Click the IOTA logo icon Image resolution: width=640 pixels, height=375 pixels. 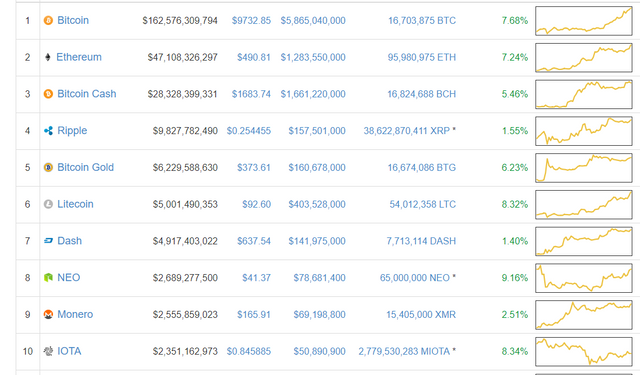pyautogui.click(x=48, y=351)
